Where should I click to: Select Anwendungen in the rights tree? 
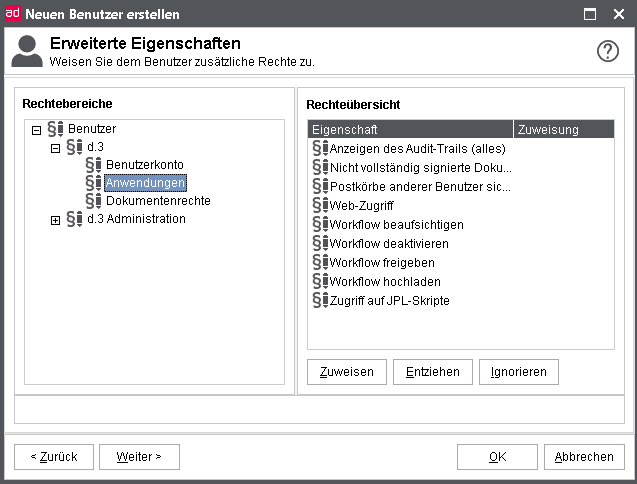145,183
